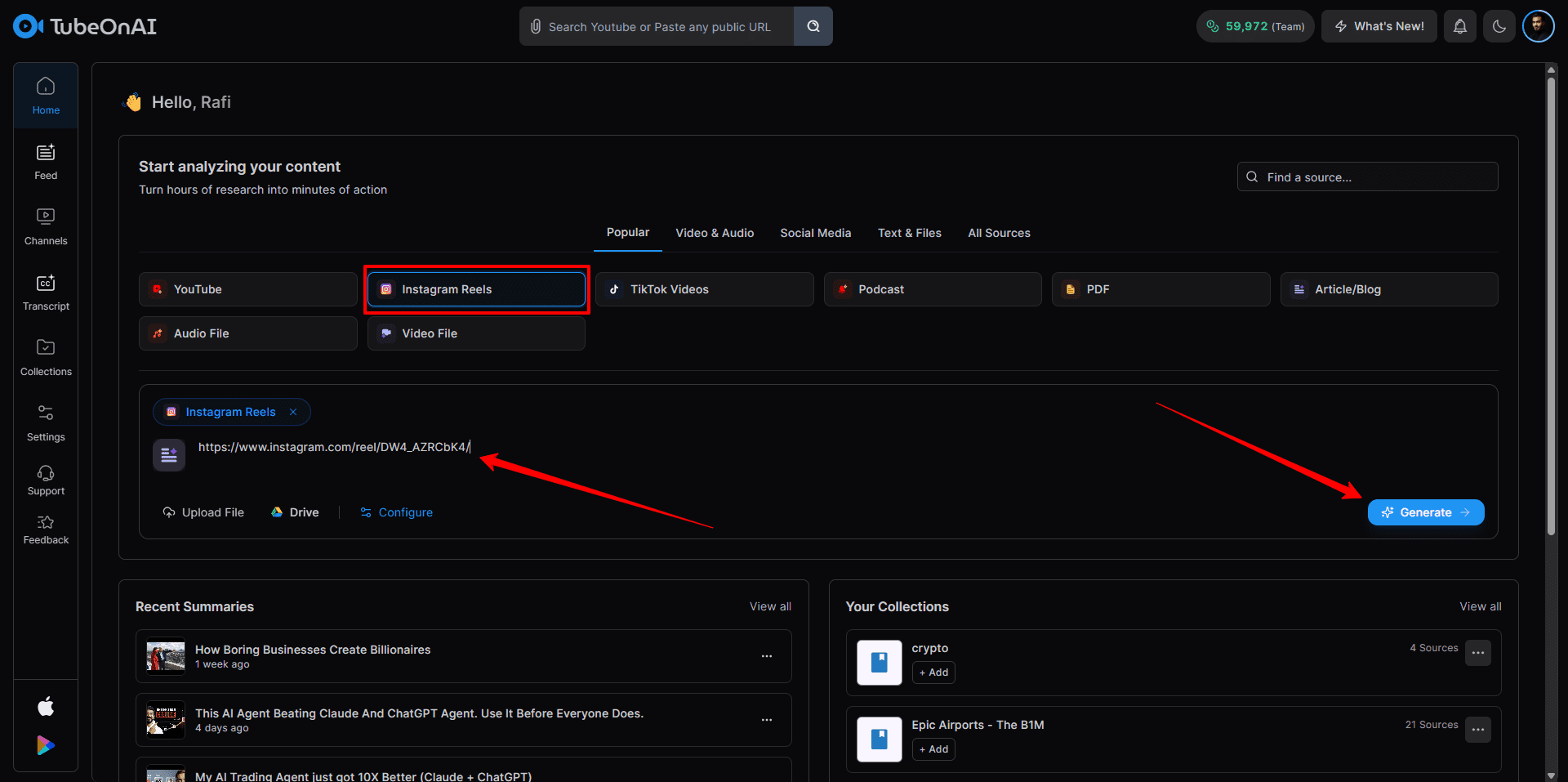Screen dimensions: 1568x782
Task: Click Upload File
Action: (203, 512)
